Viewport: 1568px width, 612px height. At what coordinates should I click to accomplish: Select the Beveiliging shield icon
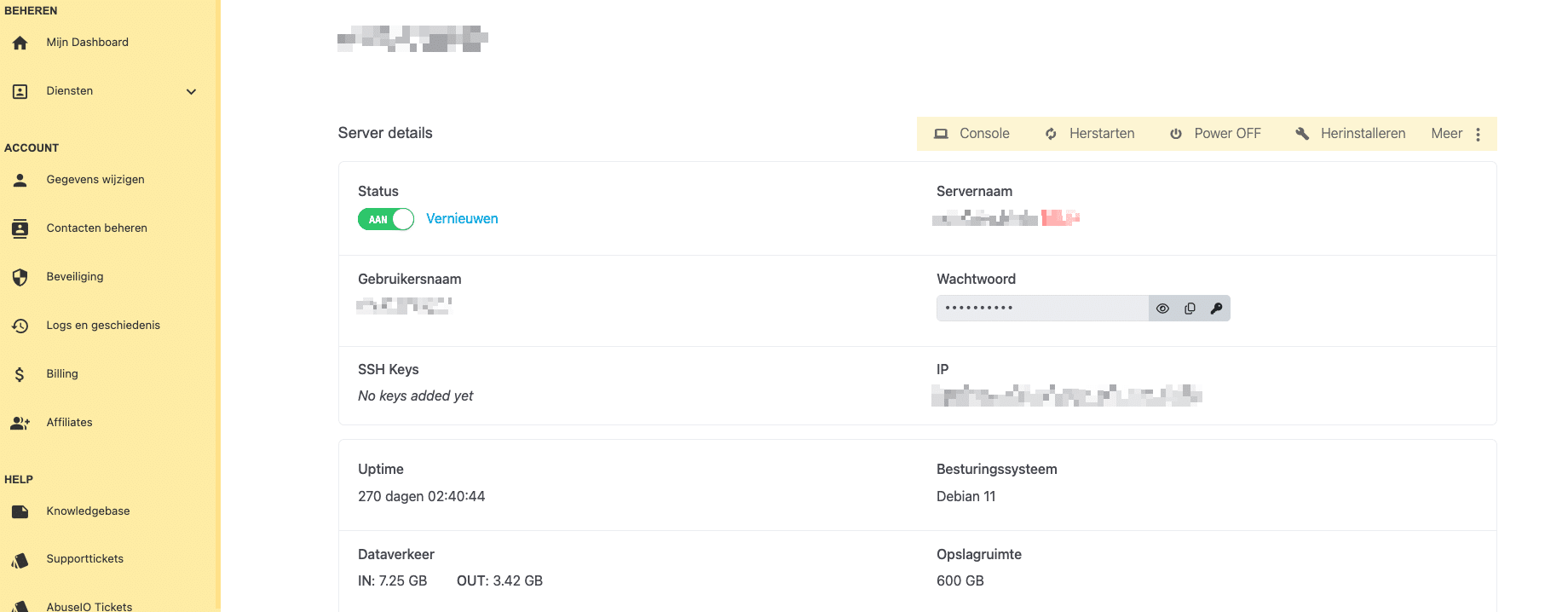(20, 277)
